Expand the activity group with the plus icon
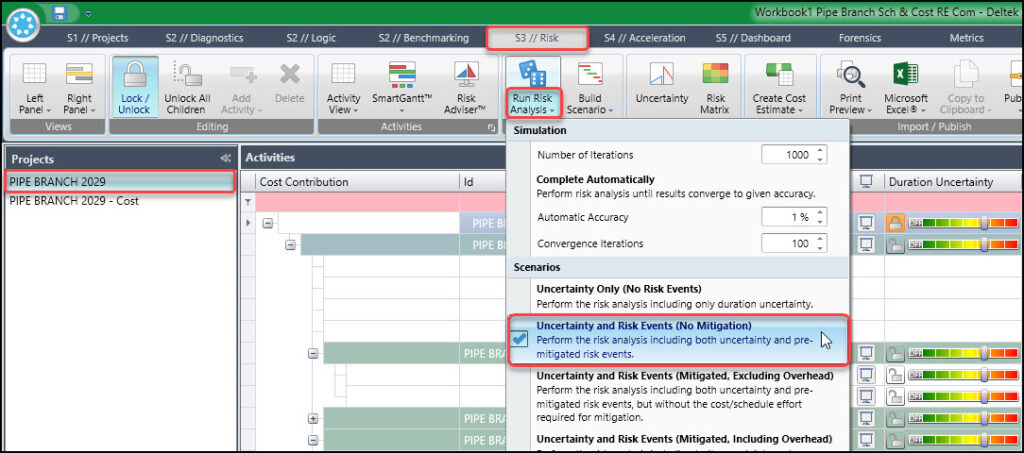 point(312,418)
